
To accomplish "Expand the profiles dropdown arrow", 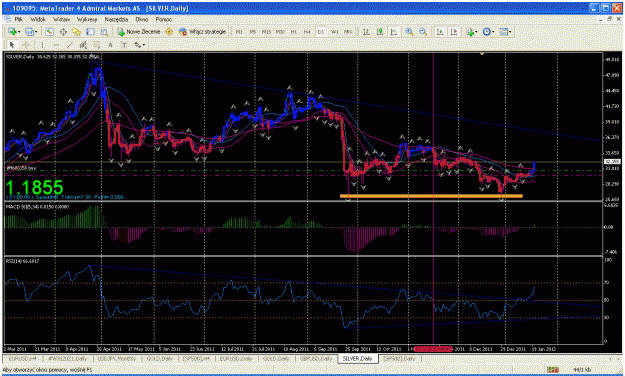I will pos(36,32).
